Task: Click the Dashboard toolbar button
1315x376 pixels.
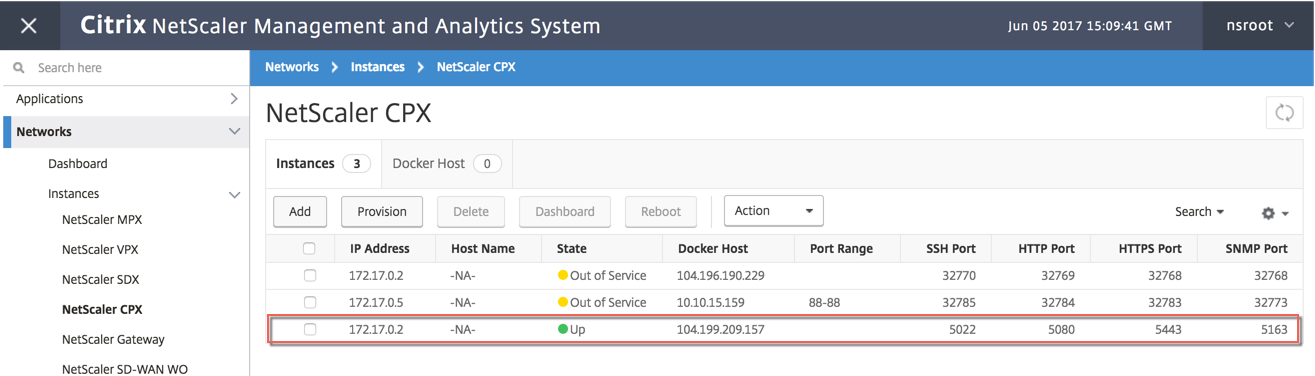Action: (565, 212)
